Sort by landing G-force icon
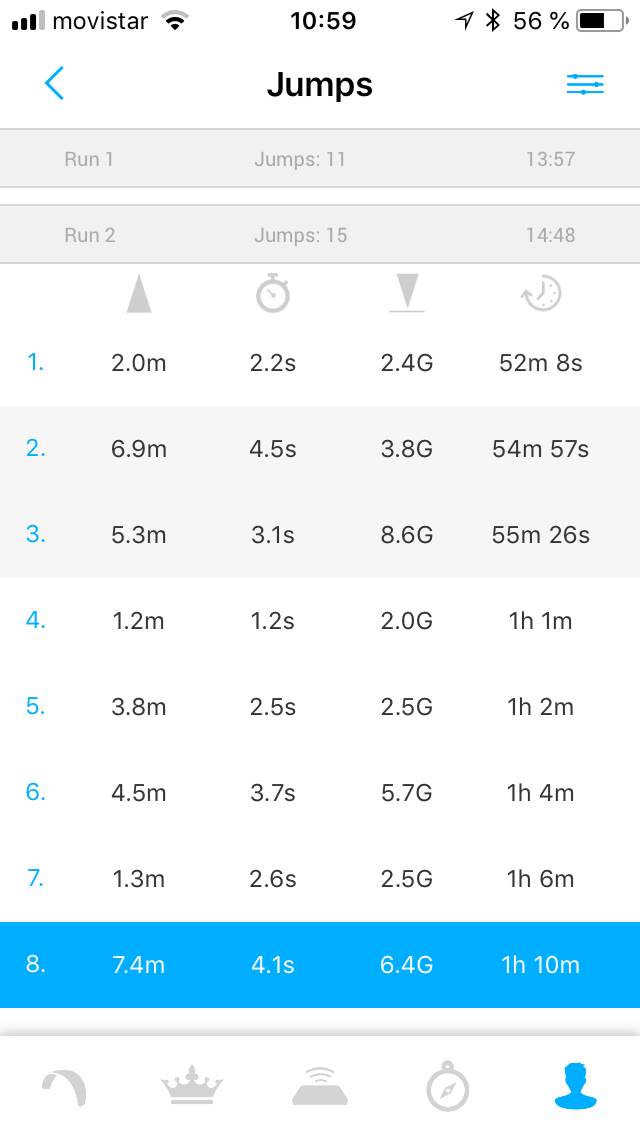 click(x=406, y=294)
